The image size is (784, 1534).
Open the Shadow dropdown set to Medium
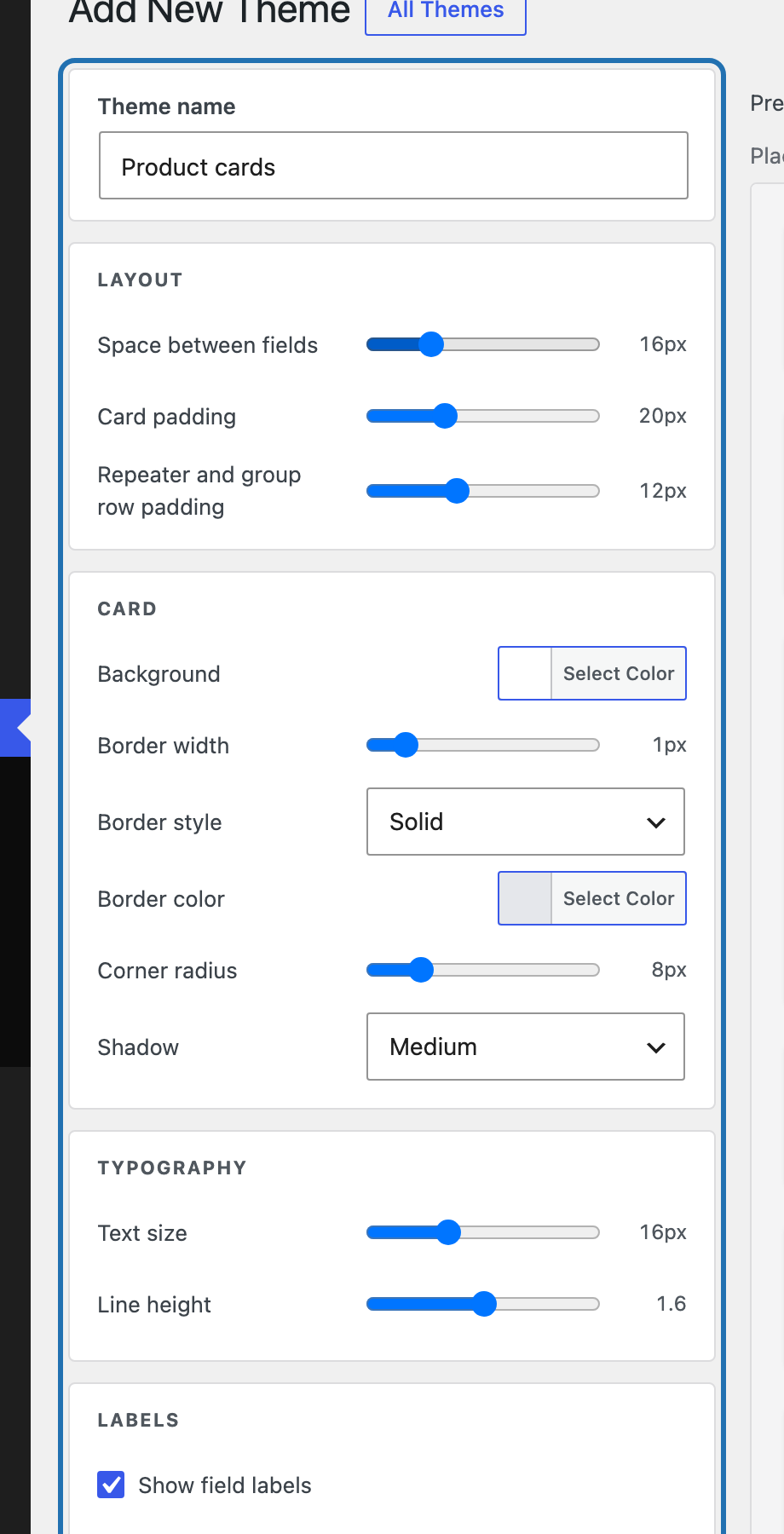pos(526,1047)
